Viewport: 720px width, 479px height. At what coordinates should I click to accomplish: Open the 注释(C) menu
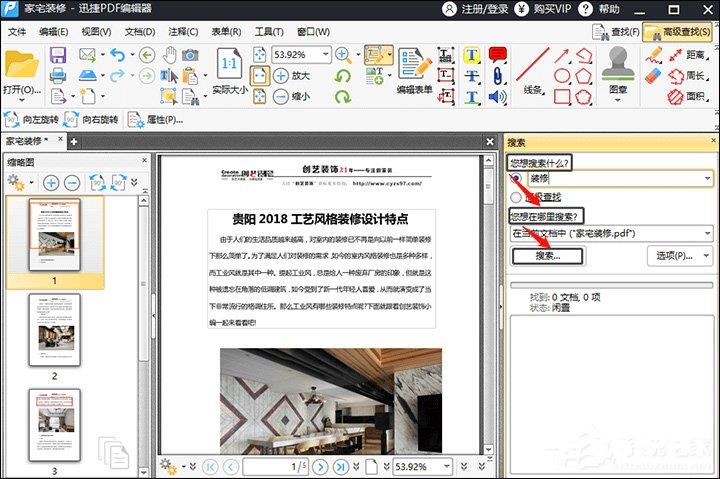pyautogui.click(x=182, y=31)
